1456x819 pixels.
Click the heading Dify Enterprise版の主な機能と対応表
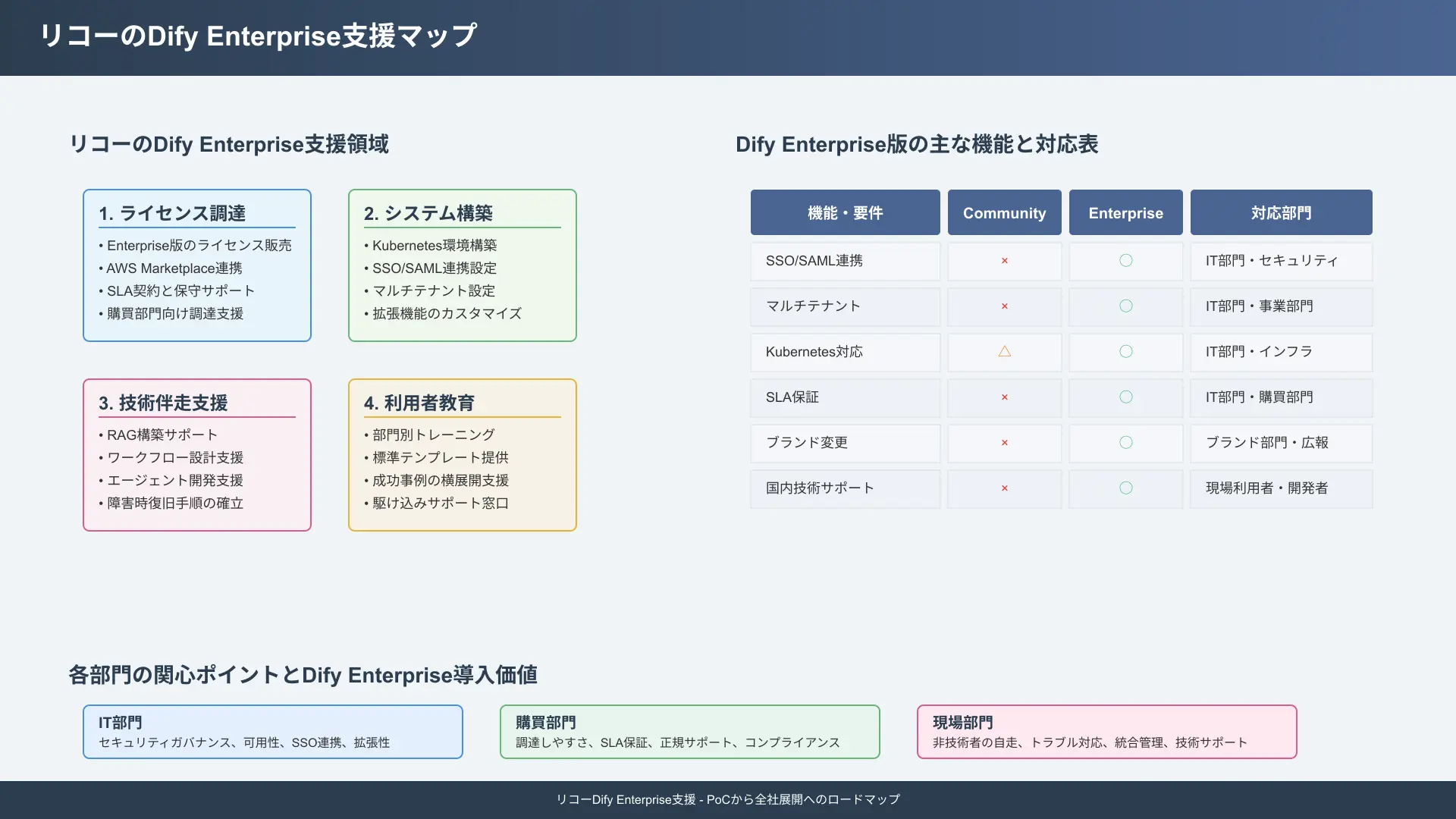(917, 144)
